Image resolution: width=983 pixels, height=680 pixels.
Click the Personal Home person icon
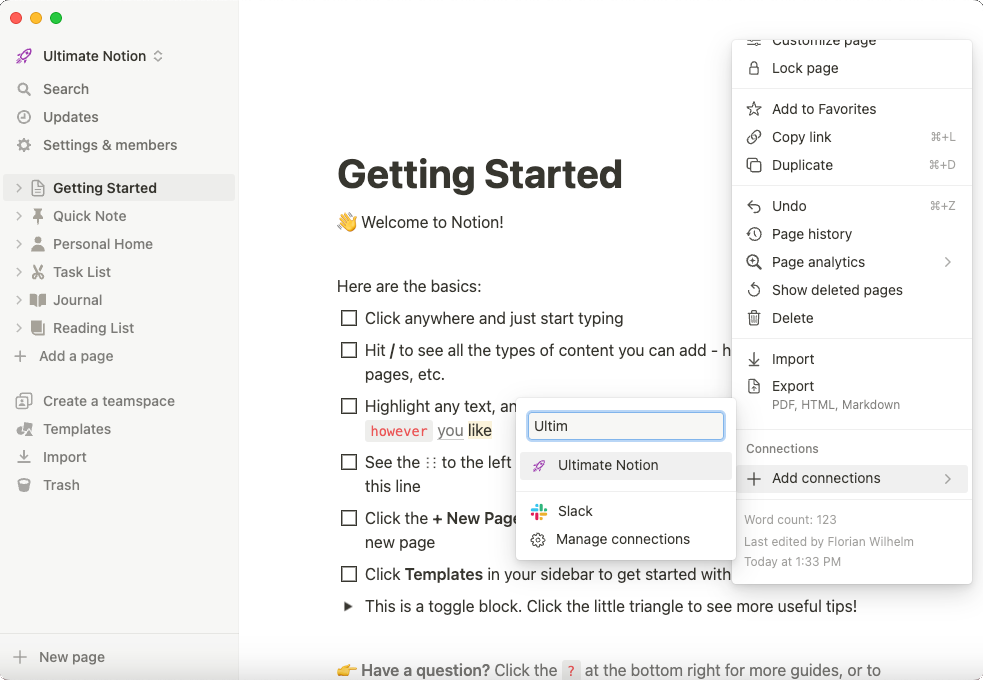point(38,244)
